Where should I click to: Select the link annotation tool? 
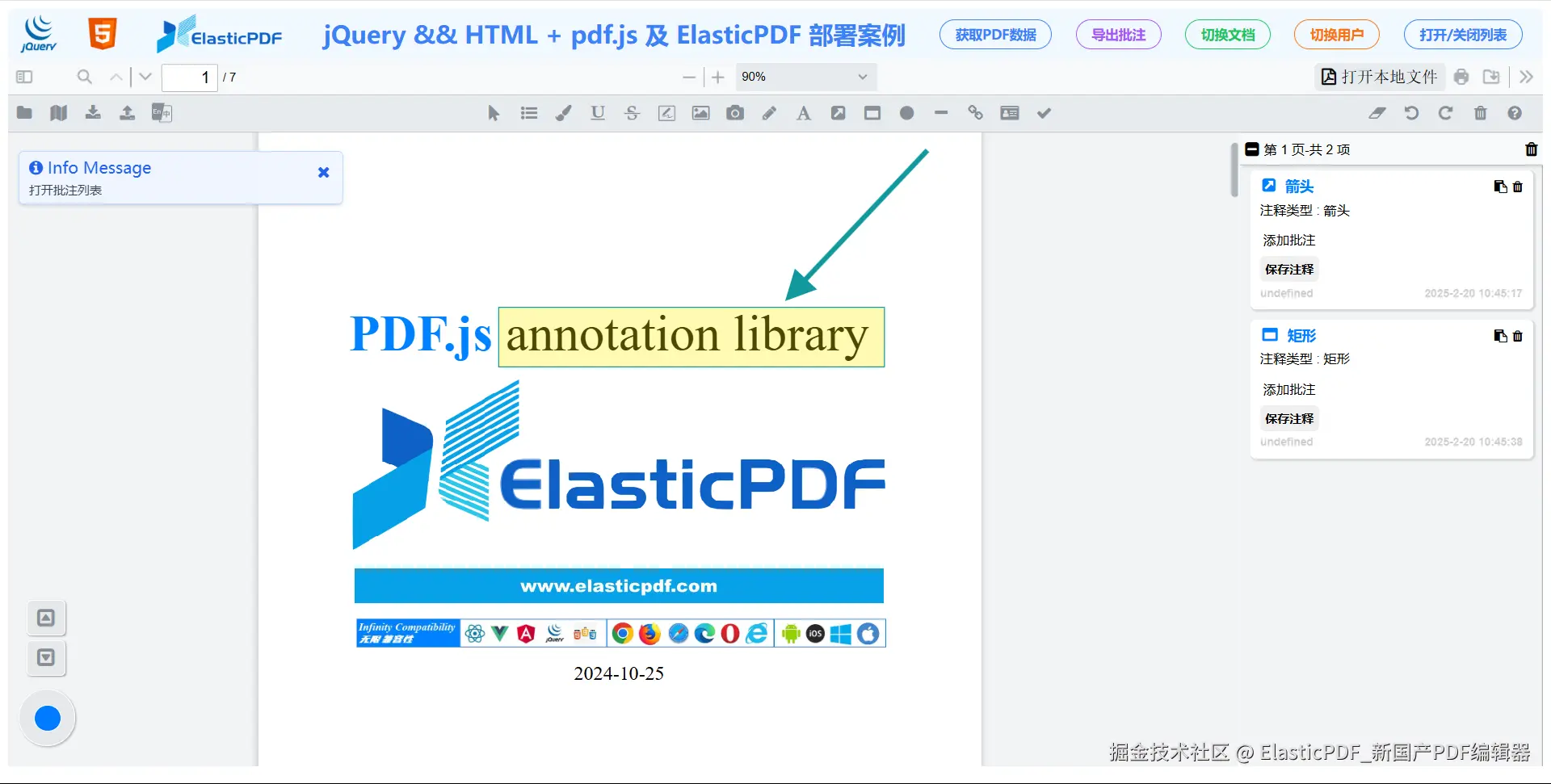click(x=975, y=113)
